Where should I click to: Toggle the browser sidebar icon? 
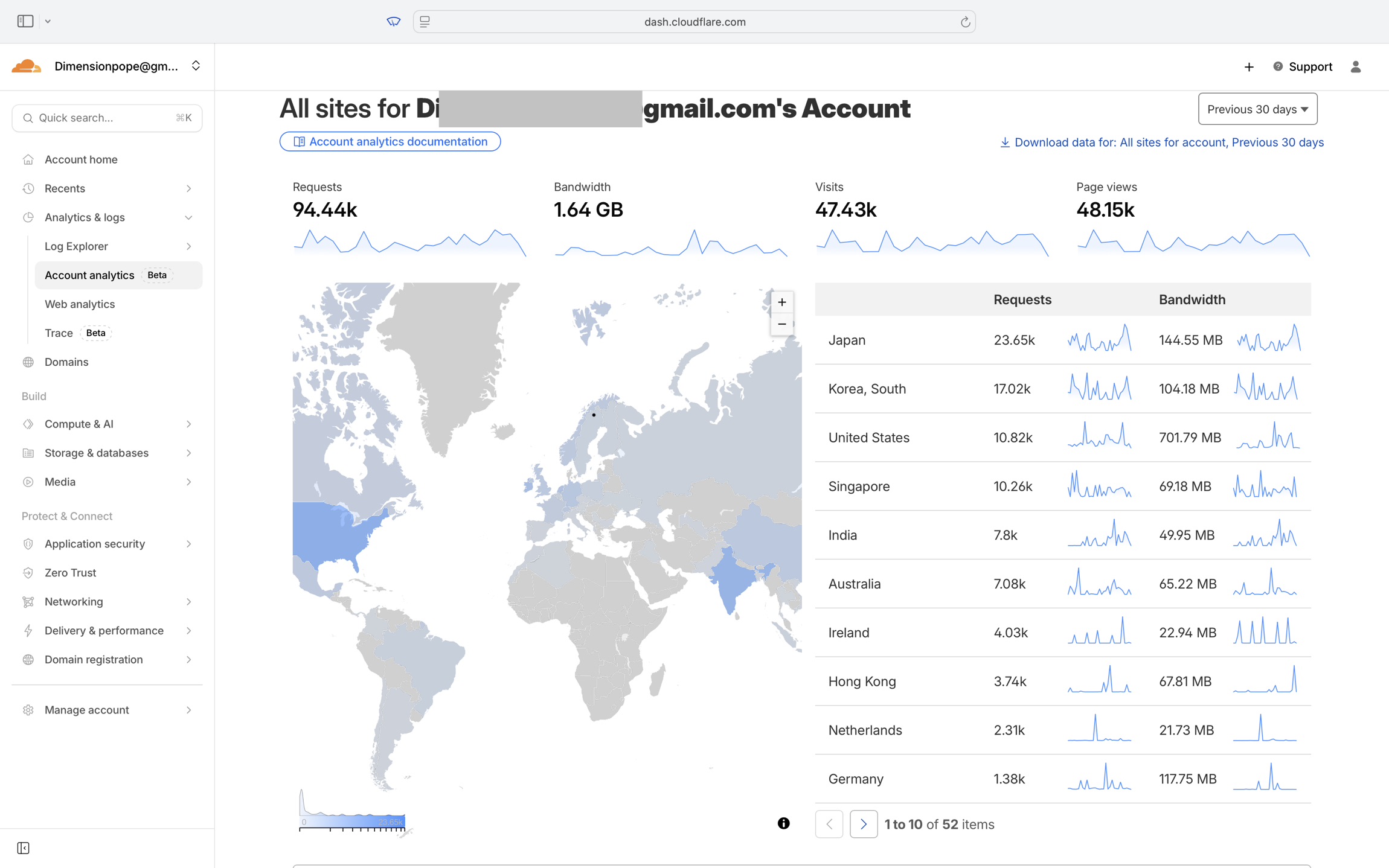click(x=25, y=21)
